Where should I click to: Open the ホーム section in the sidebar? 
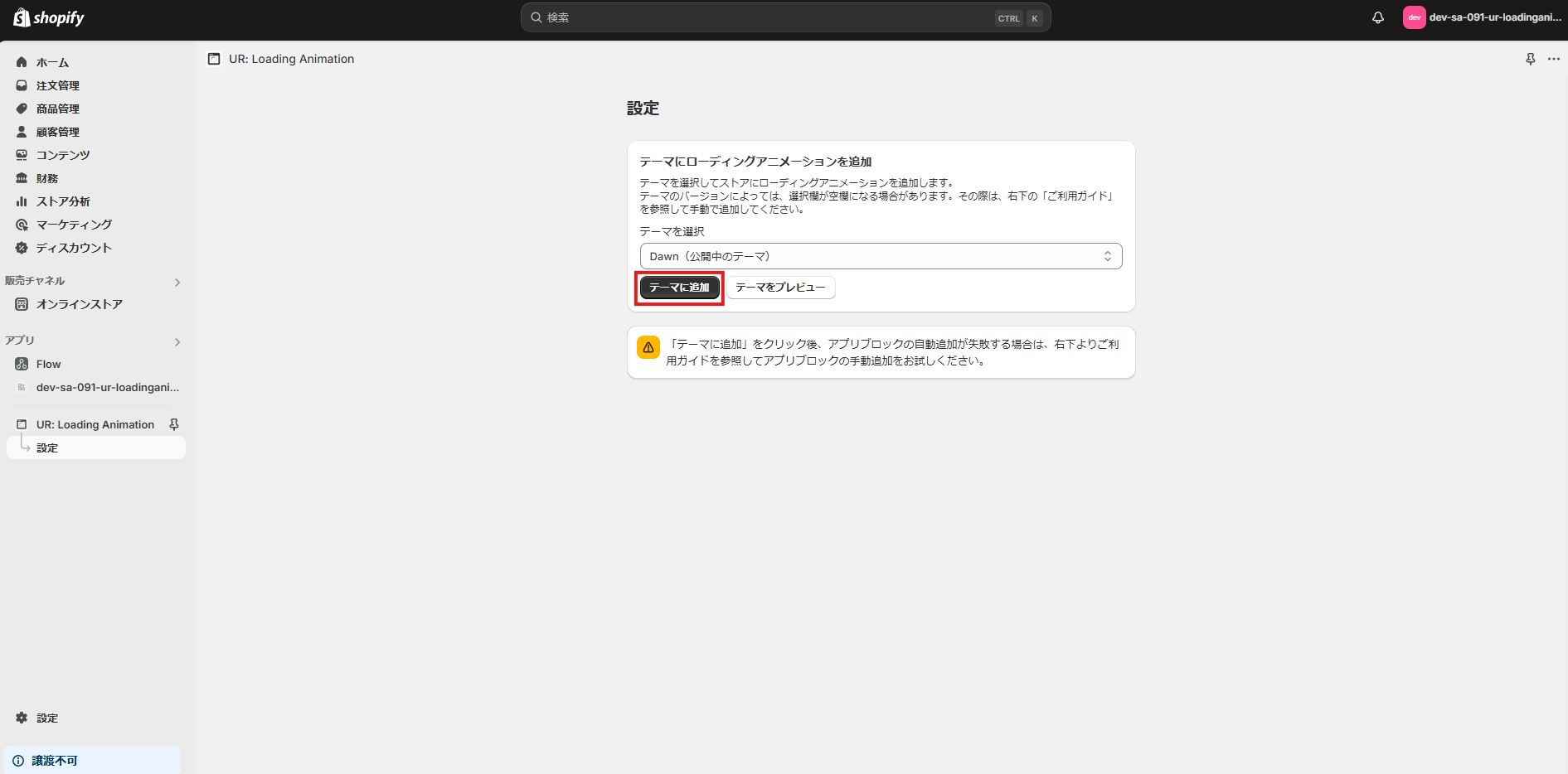(x=52, y=61)
